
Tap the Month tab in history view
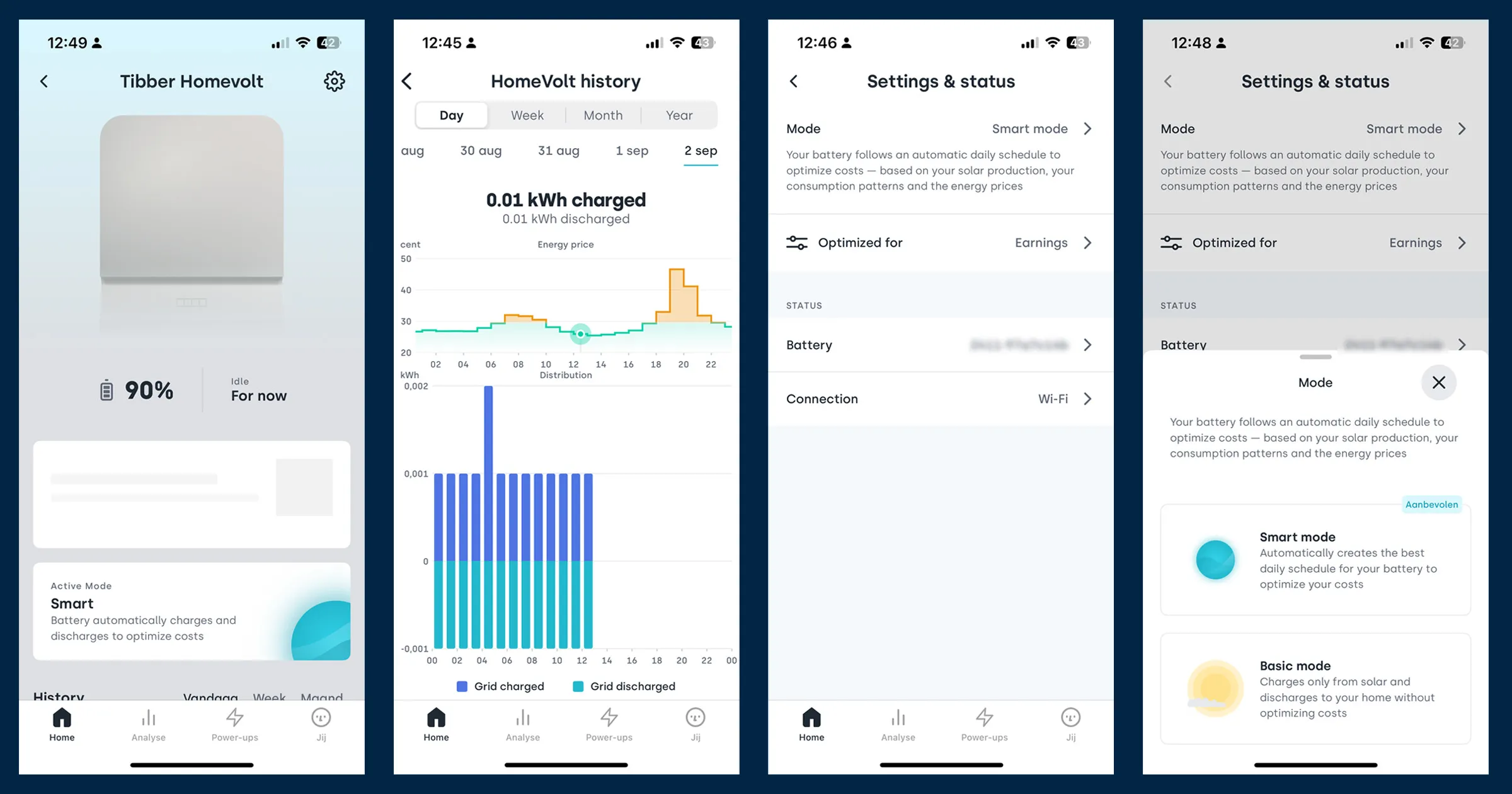[x=602, y=115]
